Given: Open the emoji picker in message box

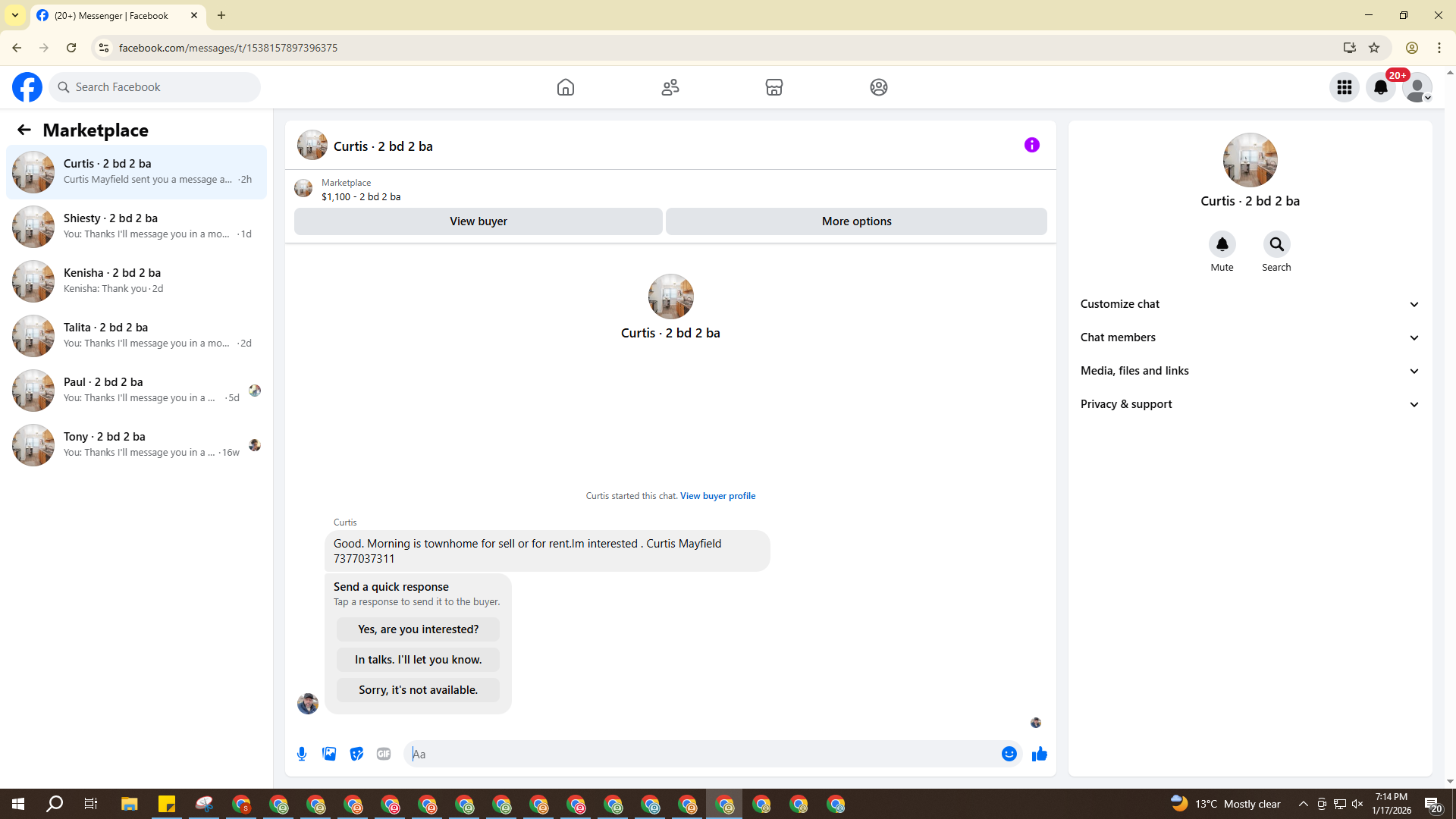Looking at the screenshot, I should point(1009,754).
